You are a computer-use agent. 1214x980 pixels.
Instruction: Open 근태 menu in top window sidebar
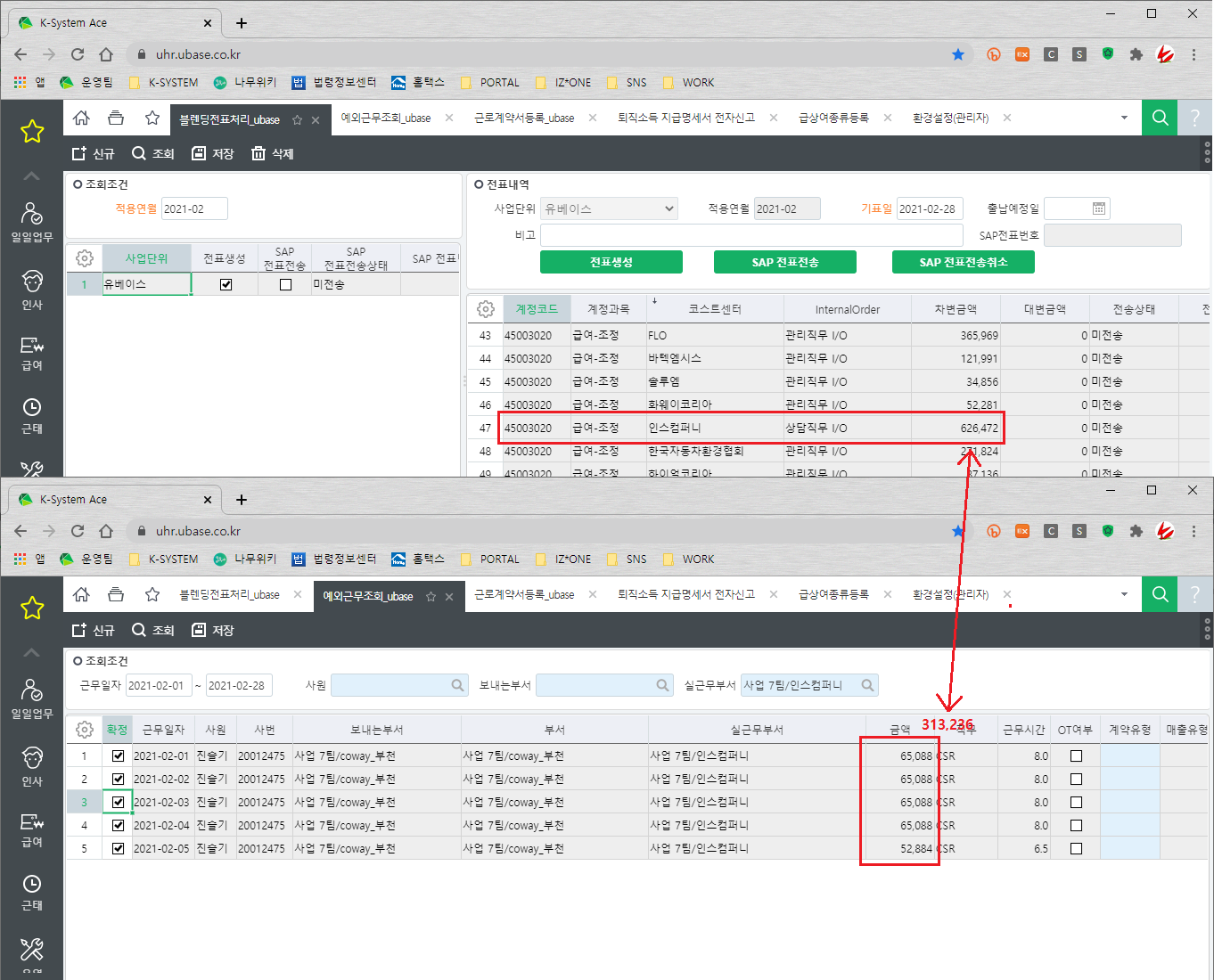tap(32, 416)
